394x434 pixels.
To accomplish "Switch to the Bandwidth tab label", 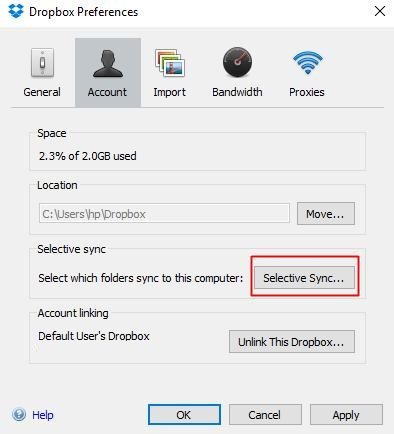I will point(237,92).
